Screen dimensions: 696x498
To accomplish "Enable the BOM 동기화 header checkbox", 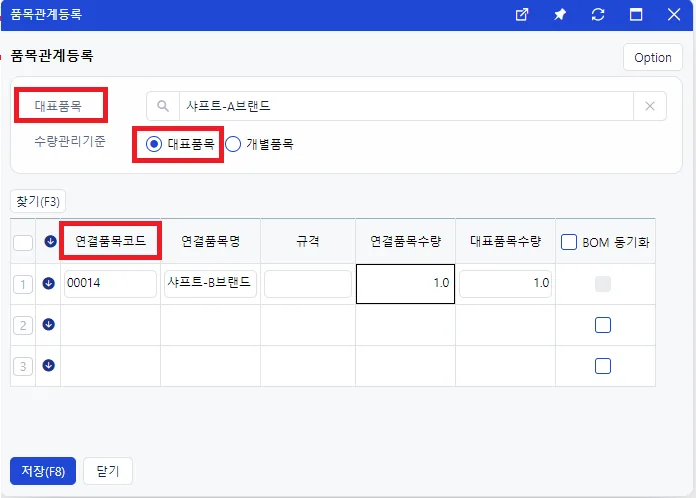I will [x=569, y=242].
